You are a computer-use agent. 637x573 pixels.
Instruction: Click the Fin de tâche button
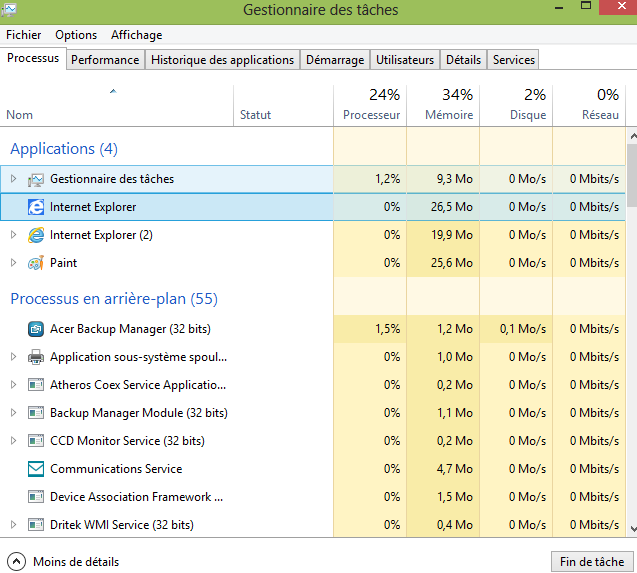point(592,562)
